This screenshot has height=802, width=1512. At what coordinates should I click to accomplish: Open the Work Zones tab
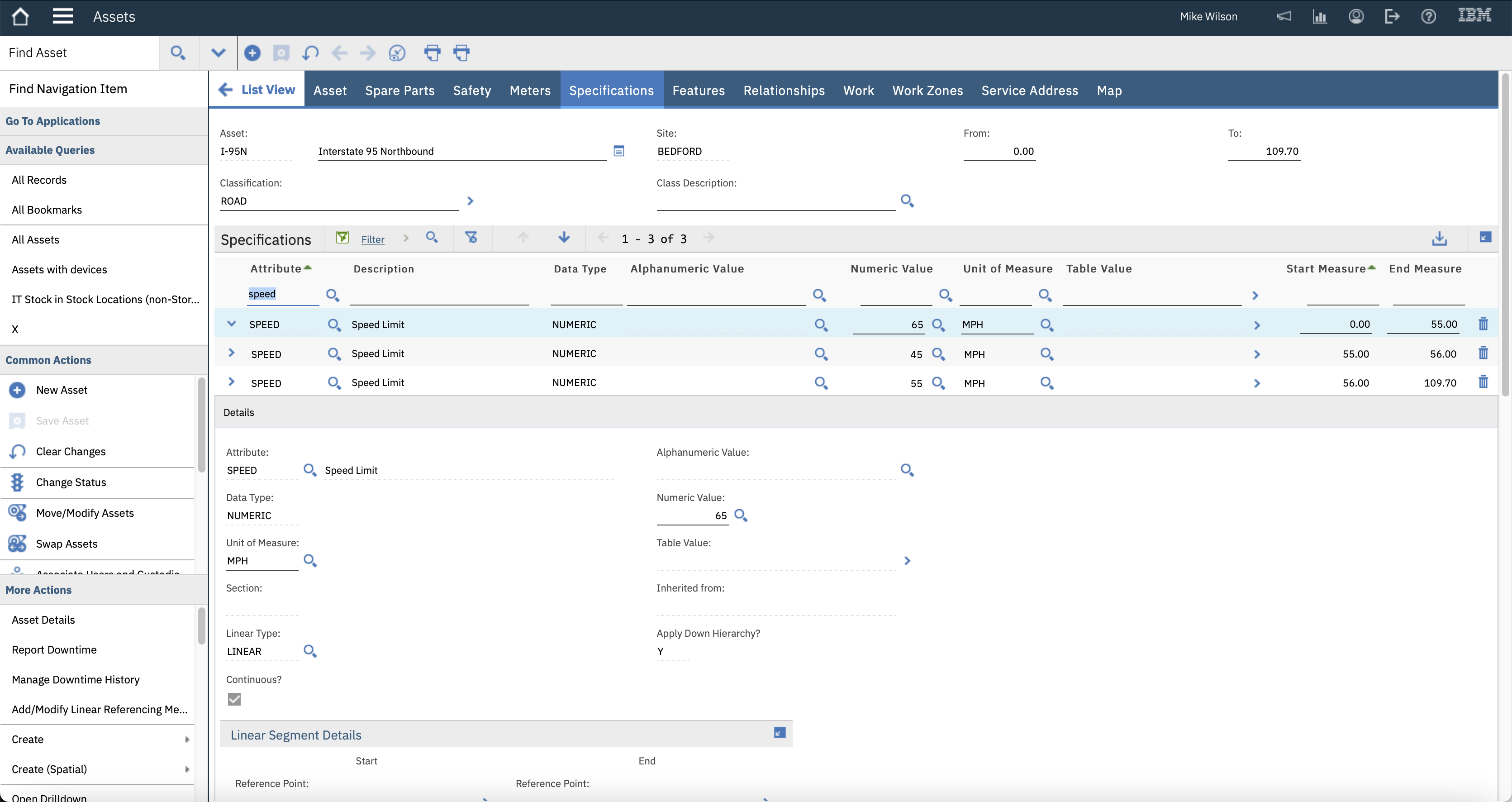927,90
